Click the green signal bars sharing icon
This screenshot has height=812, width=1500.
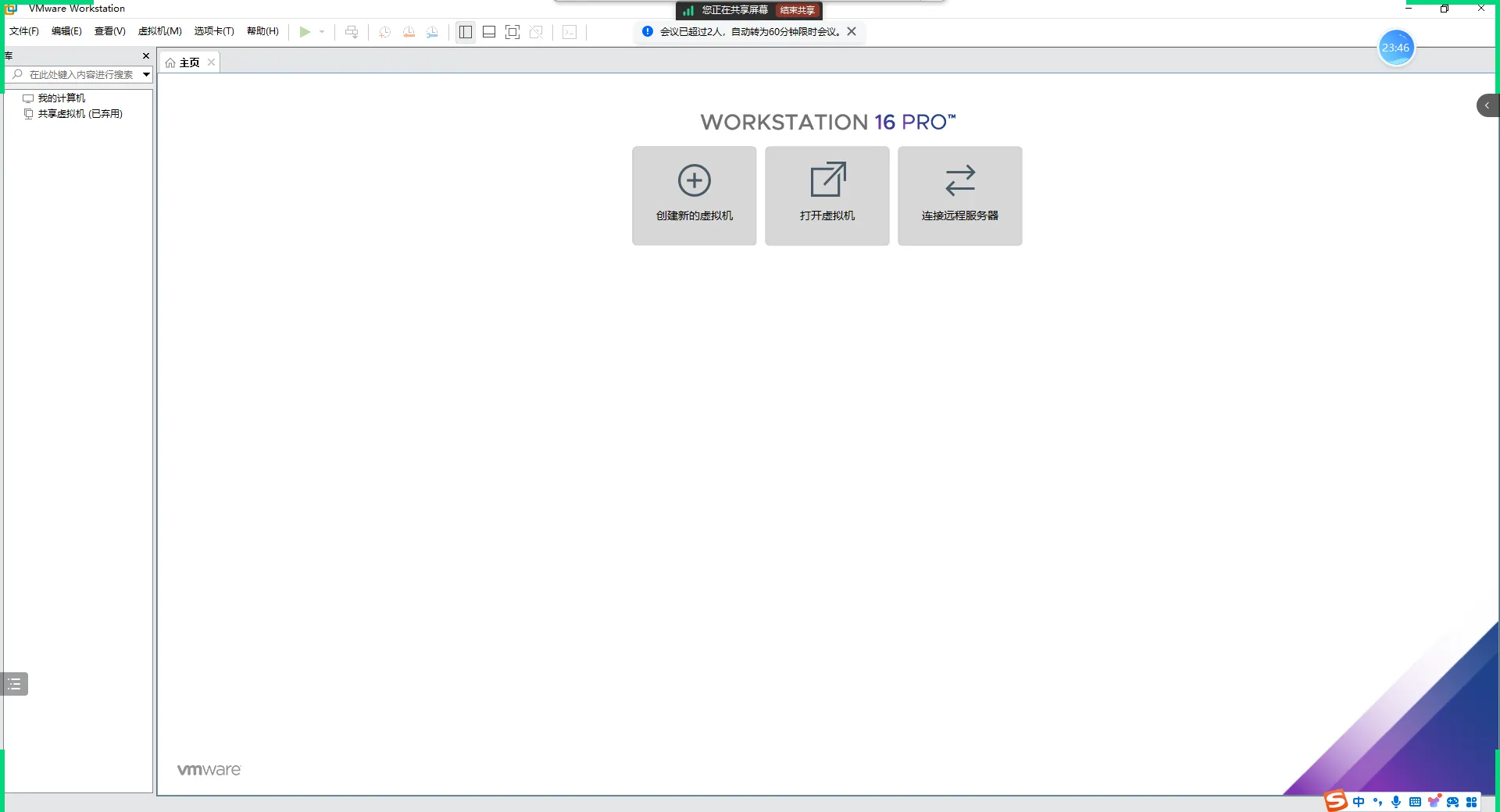(687, 10)
